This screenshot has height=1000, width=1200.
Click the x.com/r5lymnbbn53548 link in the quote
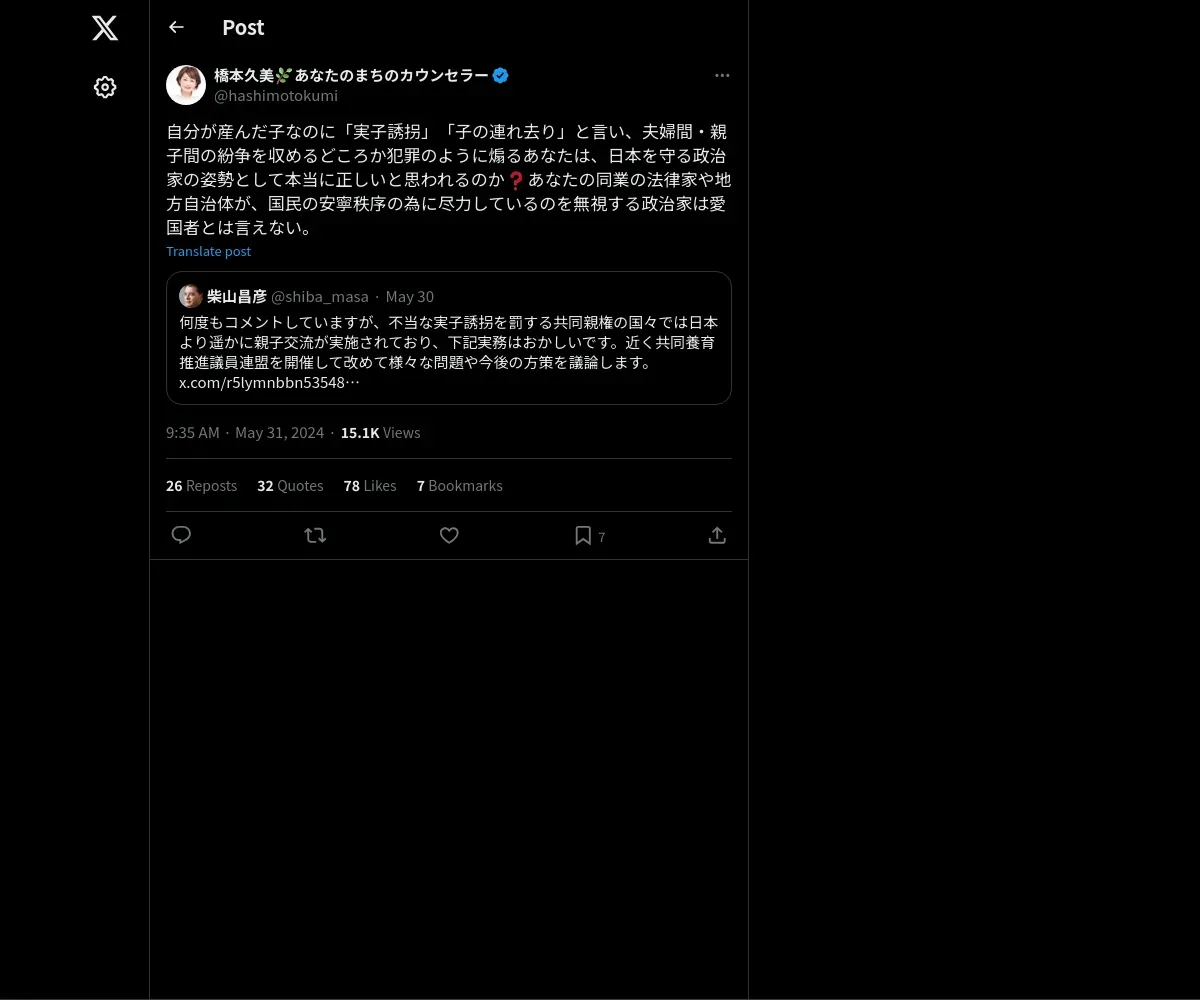[x=269, y=382]
